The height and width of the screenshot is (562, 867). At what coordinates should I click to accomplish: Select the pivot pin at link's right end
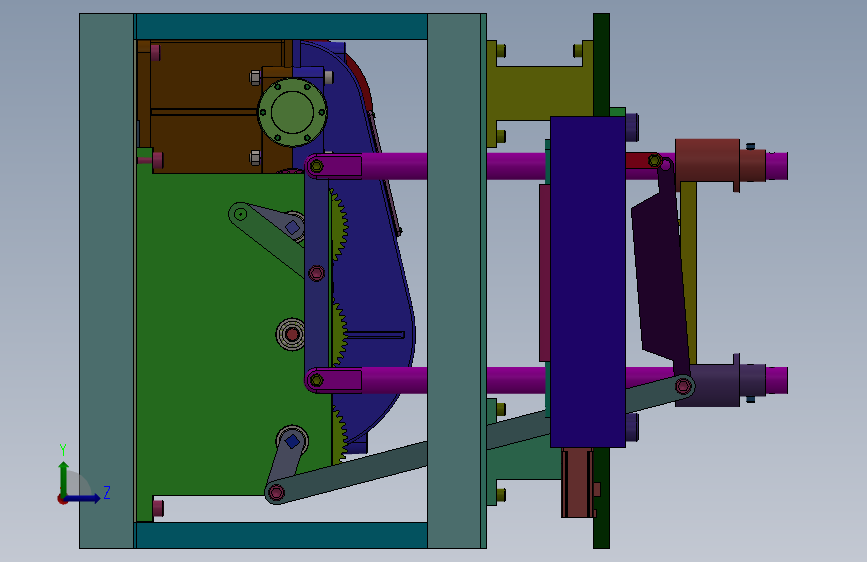point(683,386)
